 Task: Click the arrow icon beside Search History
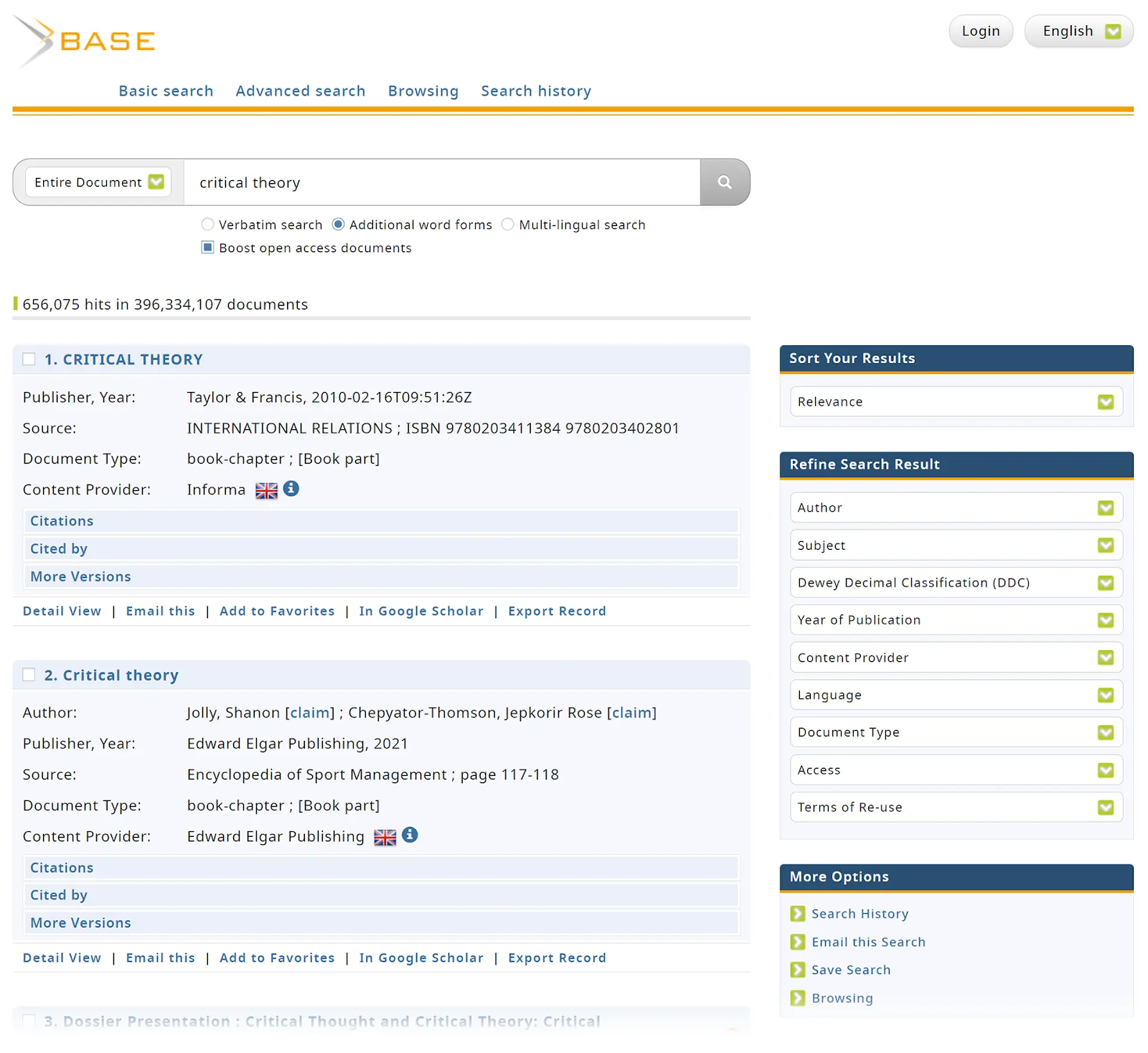tap(798, 914)
